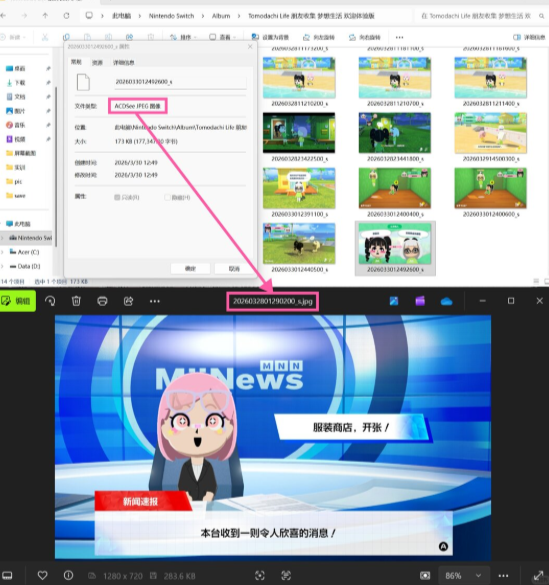Click the visual search scan icon
This screenshot has width=549, height=585.
(x=260, y=575)
